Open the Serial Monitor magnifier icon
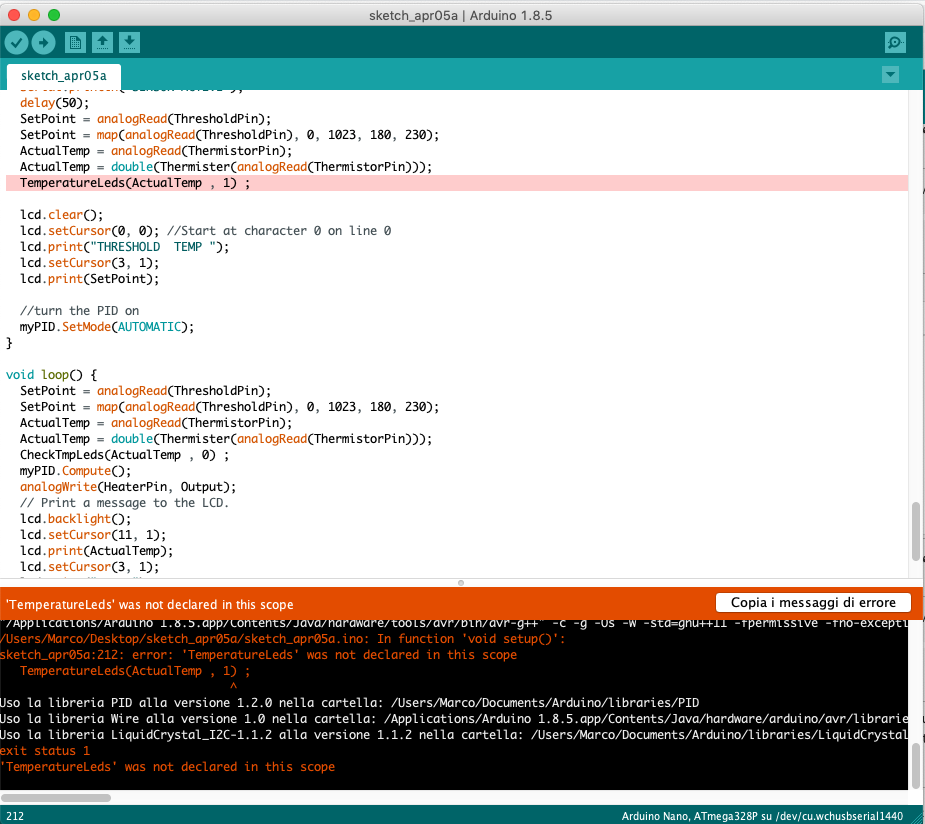 pyautogui.click(x=895, y=42)
